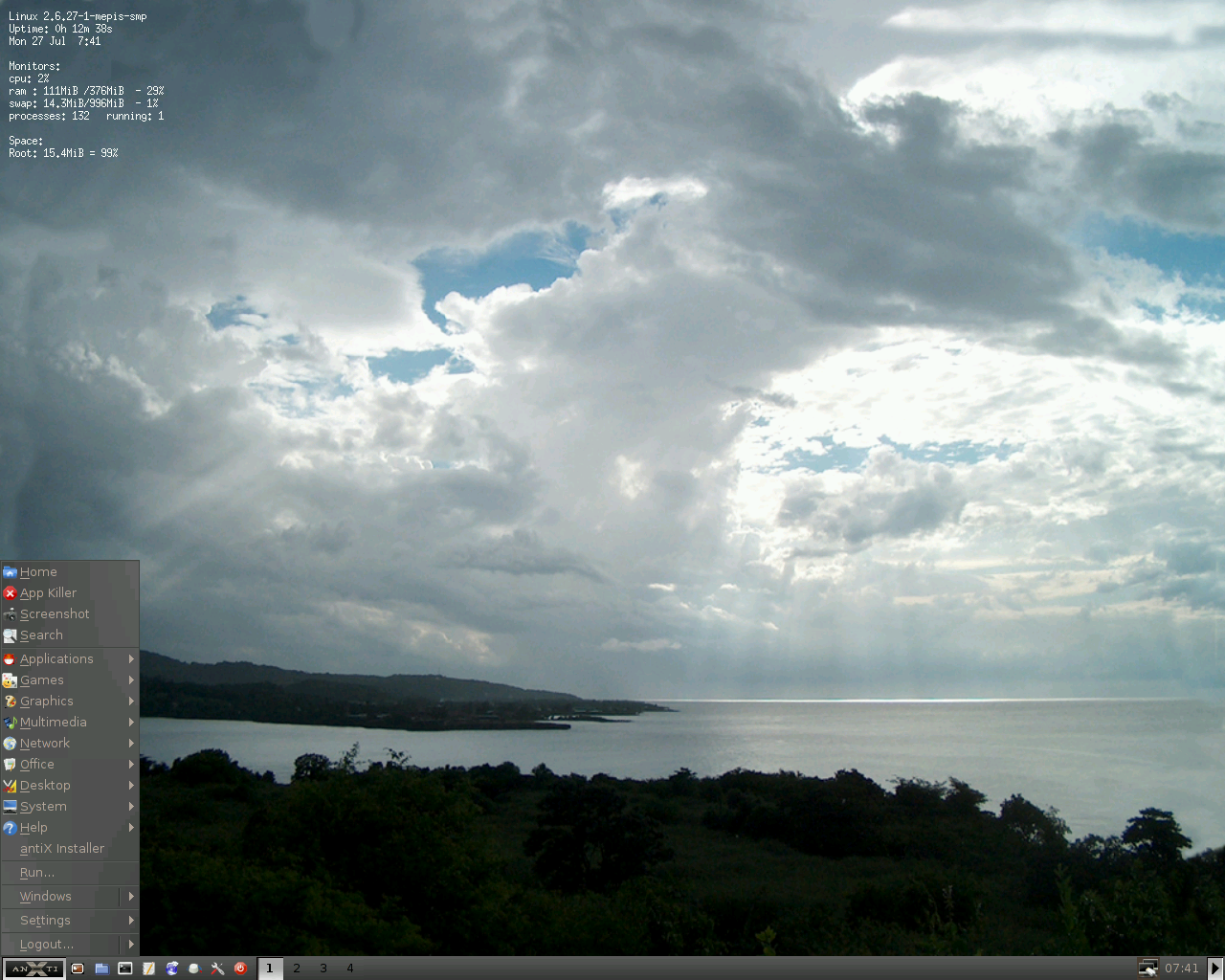
Task: Collapse the taskbar with the arrow button
Action: coord(1214,969)
